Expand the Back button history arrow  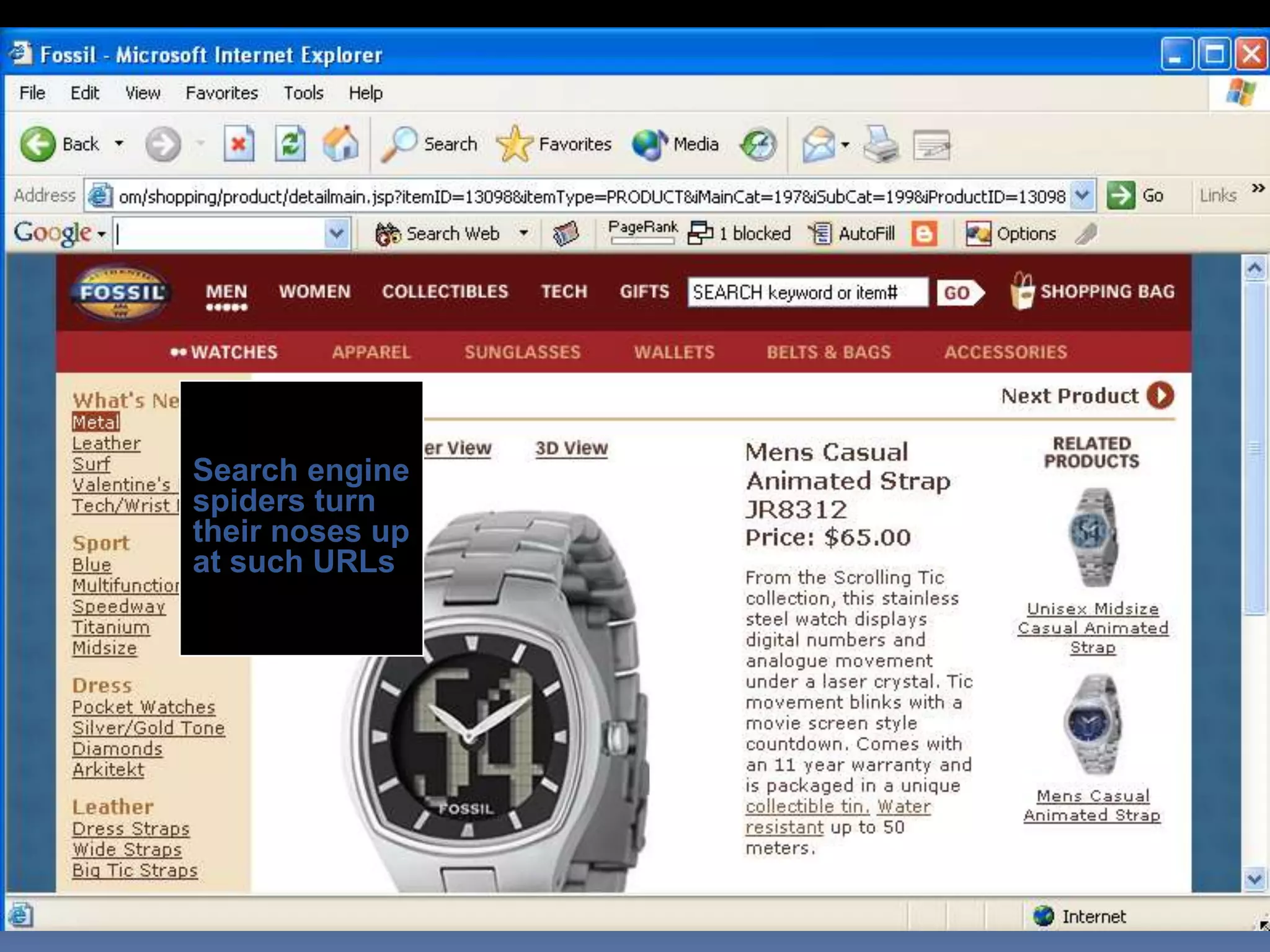pos(119,144)
